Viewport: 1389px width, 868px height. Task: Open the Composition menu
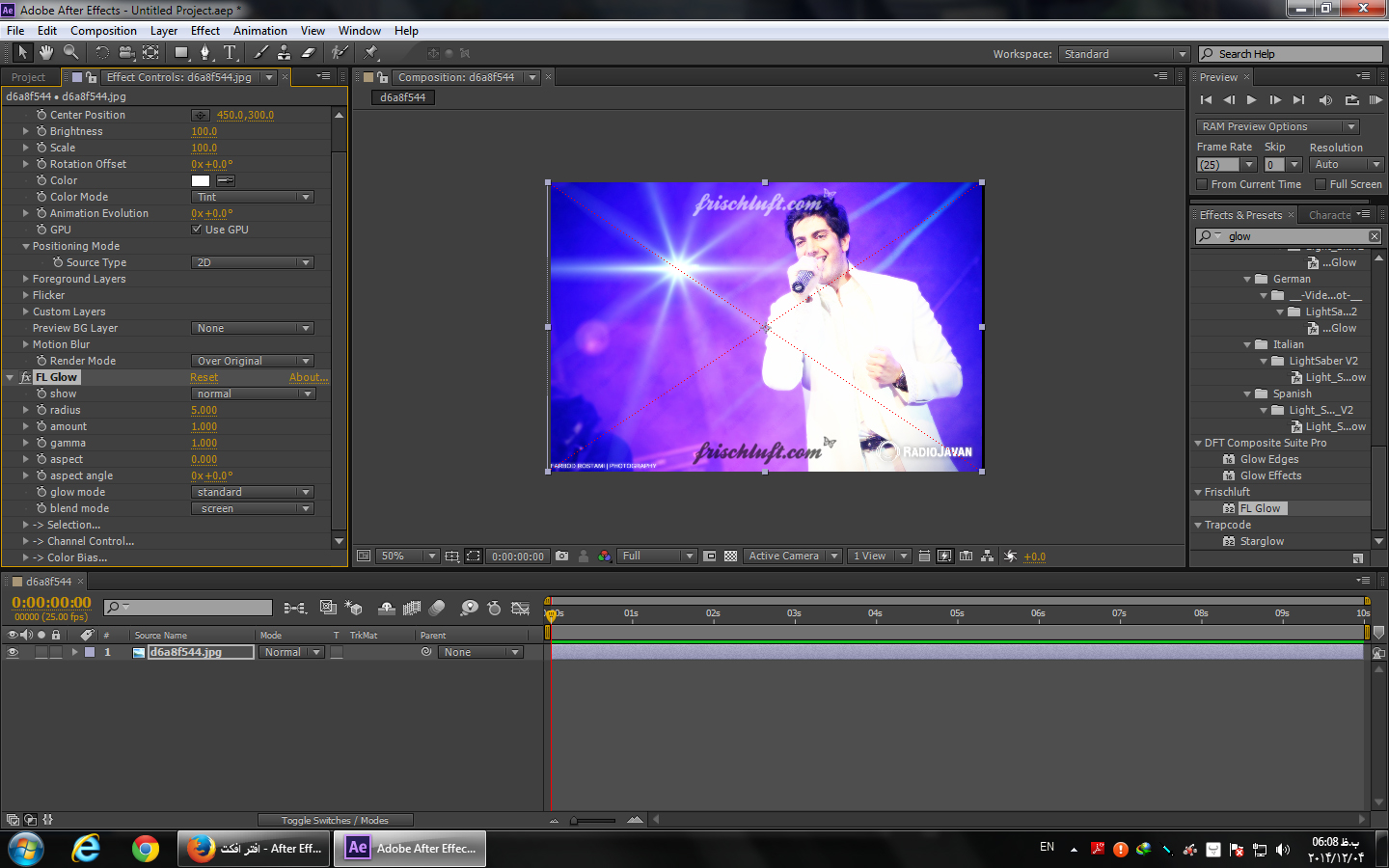103,31
